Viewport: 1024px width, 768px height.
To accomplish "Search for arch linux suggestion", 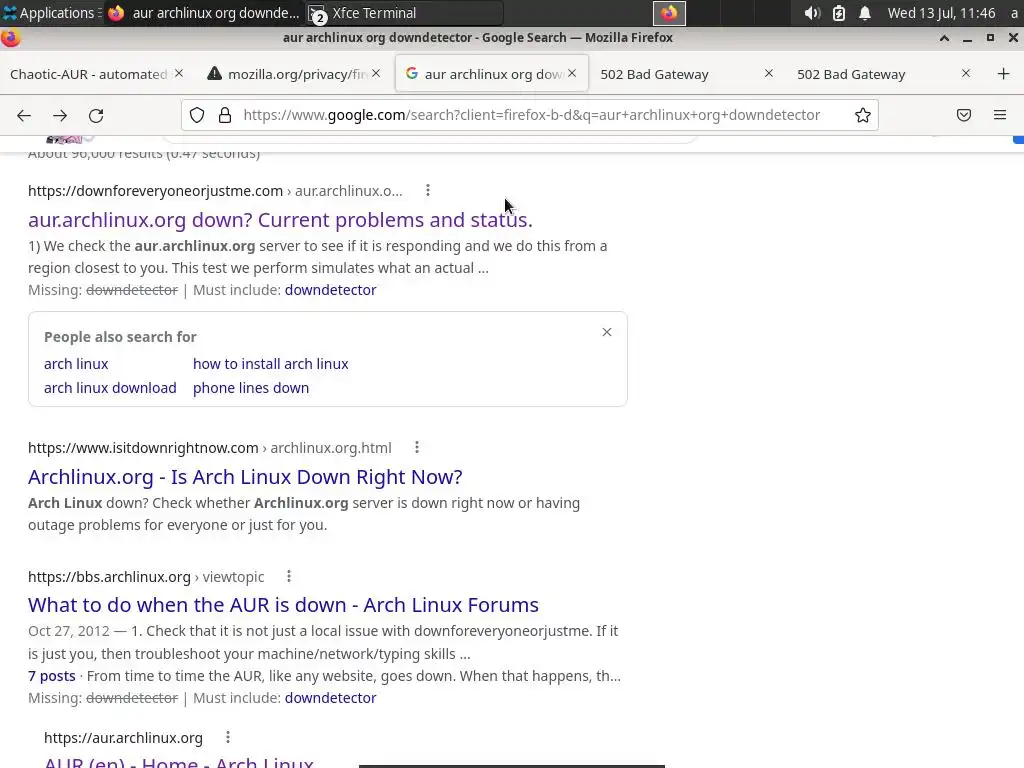I will coord(76,364).
